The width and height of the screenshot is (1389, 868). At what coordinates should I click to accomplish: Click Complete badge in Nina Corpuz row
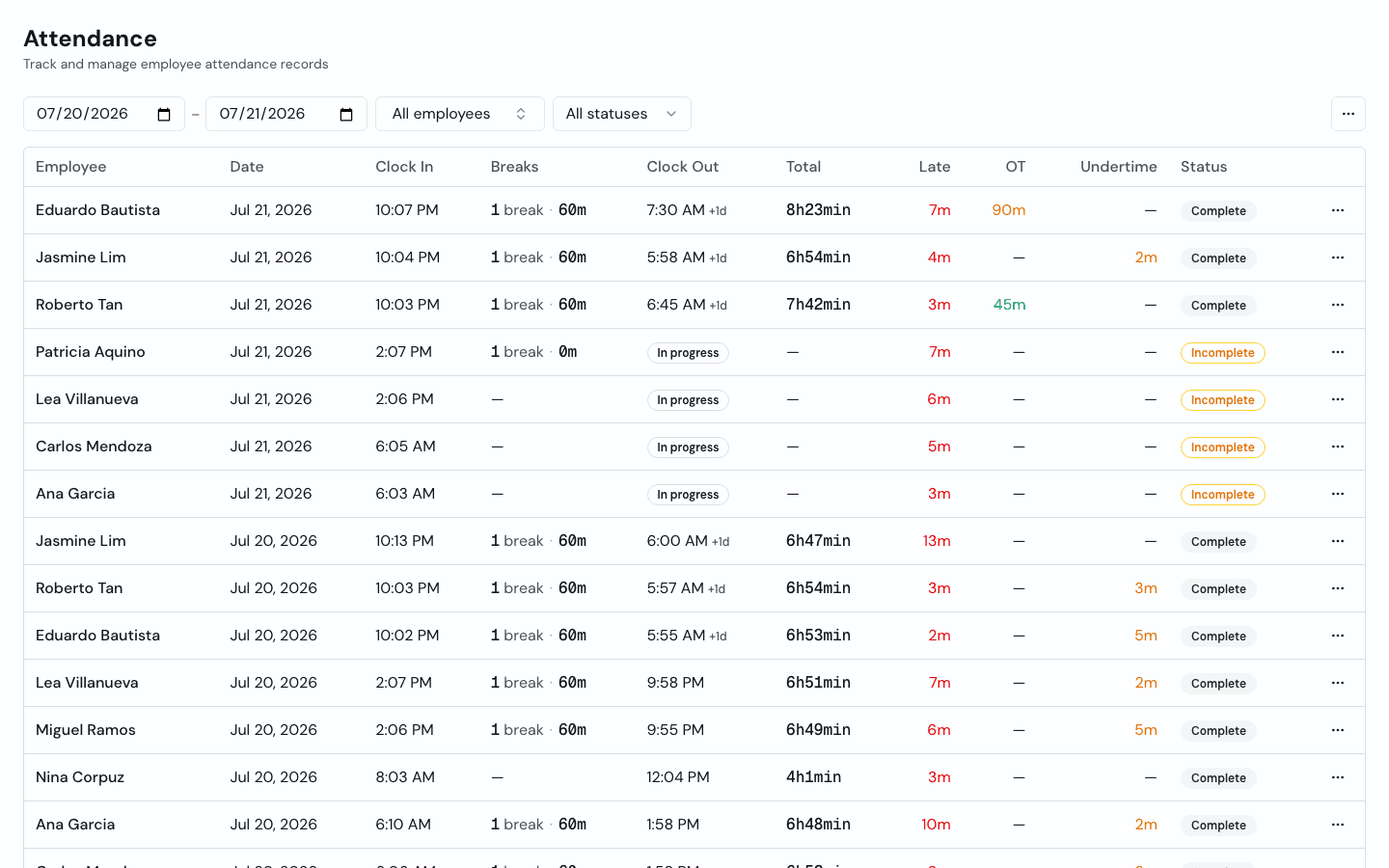(1218, 778)
